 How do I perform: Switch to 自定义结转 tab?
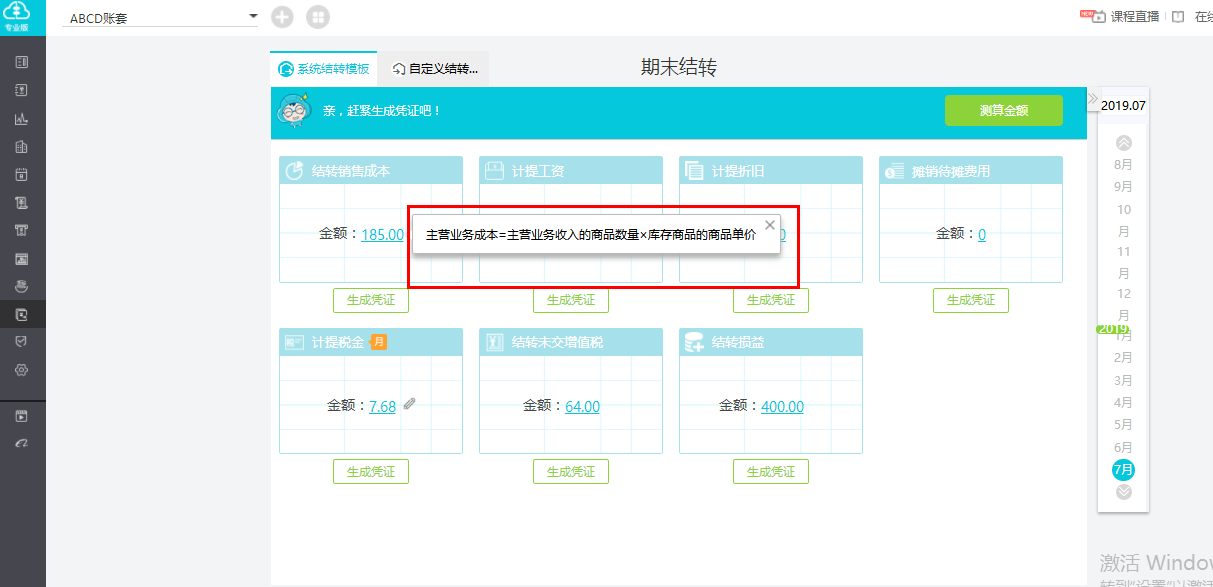(435, 69)
